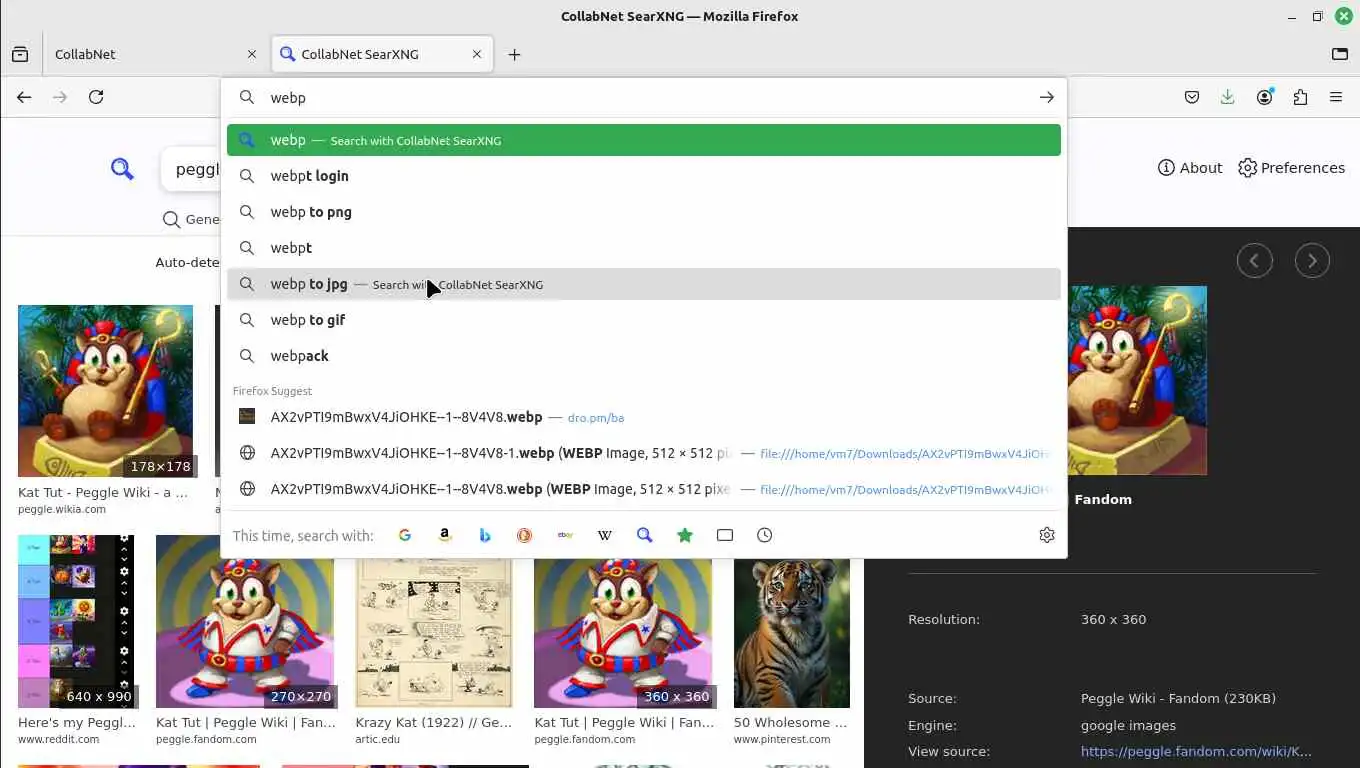Open the '8V4V8.webp' Downloads file suggestion
Image resolution: width=1360 pixels, height=768 pixels.
[644, 489]
